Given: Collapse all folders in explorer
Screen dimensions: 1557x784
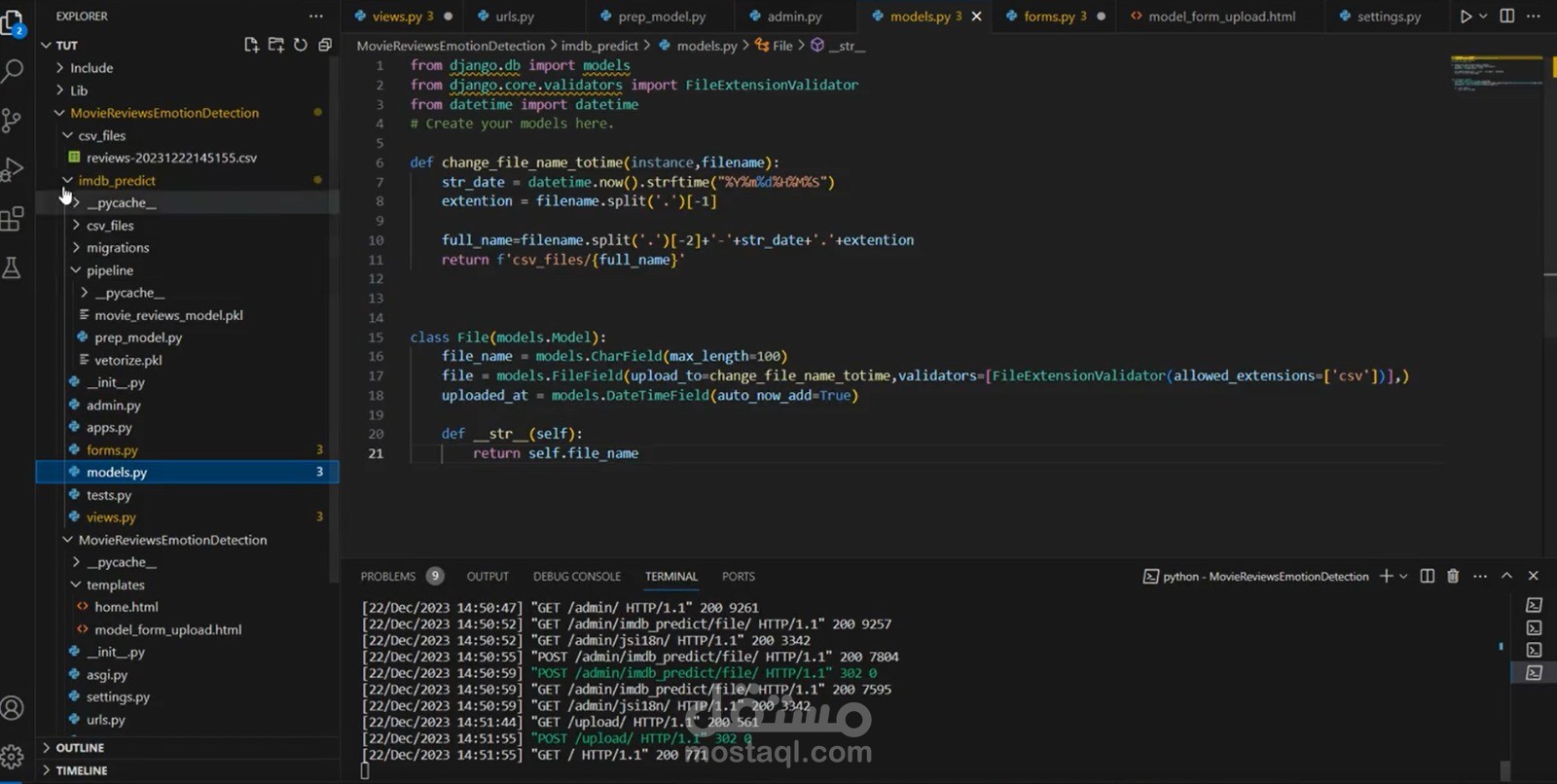Looking at the screenshot, I should pos(325,45).
